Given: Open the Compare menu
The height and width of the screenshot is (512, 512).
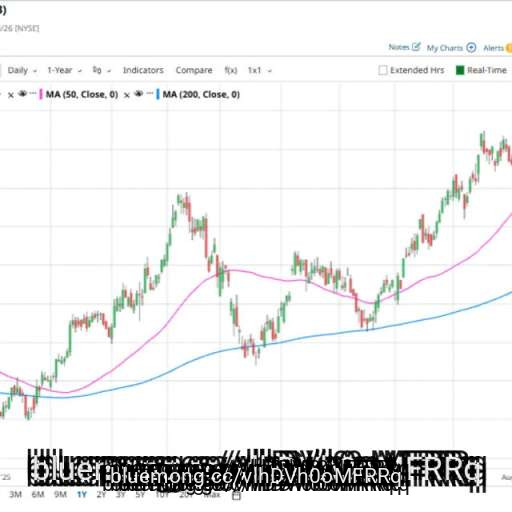Looking at the screenshot, I should [x=194, y=70].
